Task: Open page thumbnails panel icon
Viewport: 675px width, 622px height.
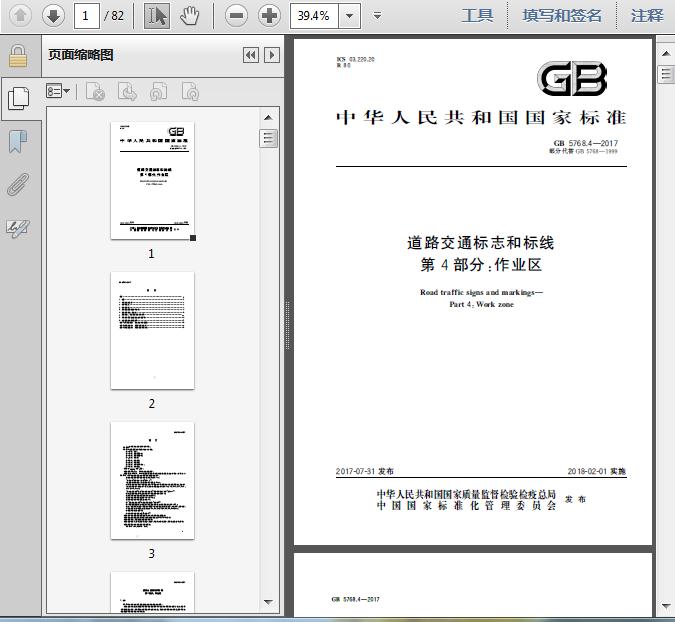Action: [x=19, y=99]
